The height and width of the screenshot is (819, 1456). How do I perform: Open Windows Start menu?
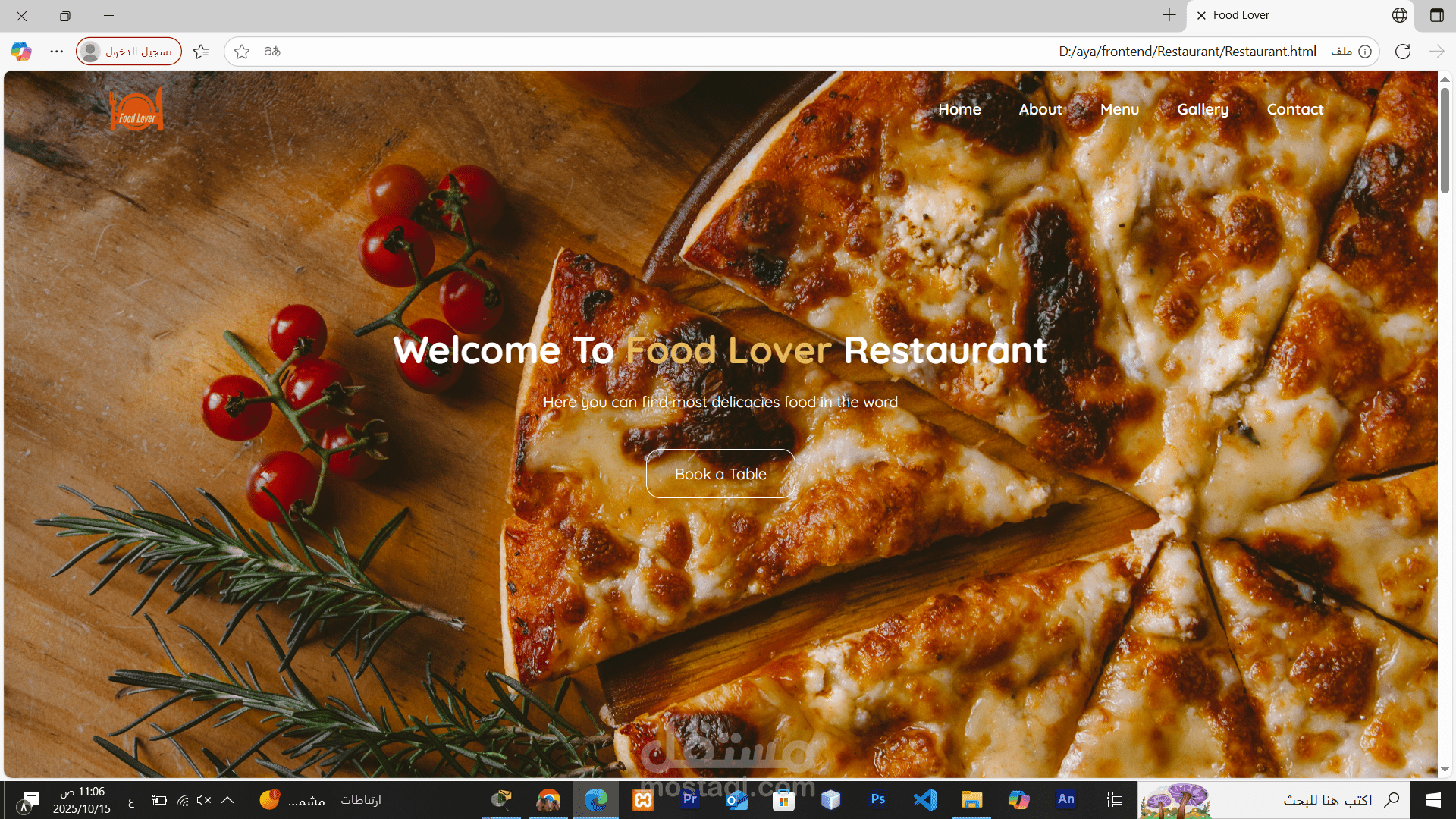tap(1432, 800)
